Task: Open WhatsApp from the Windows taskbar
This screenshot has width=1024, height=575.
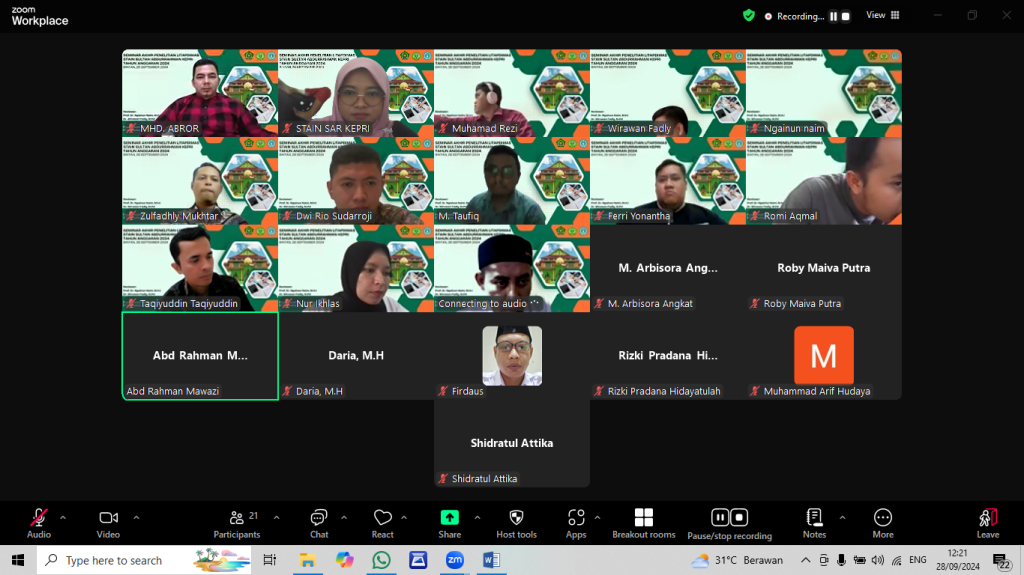Action: coord(381,560)
